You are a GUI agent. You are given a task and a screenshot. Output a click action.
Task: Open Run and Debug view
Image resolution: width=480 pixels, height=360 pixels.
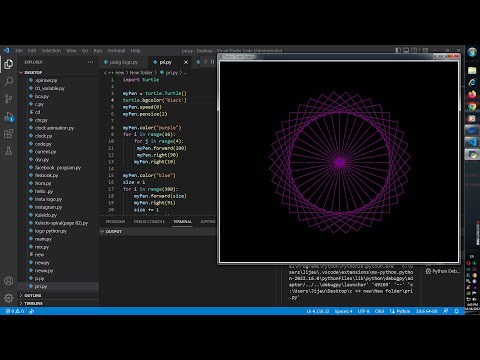[9, 116]
